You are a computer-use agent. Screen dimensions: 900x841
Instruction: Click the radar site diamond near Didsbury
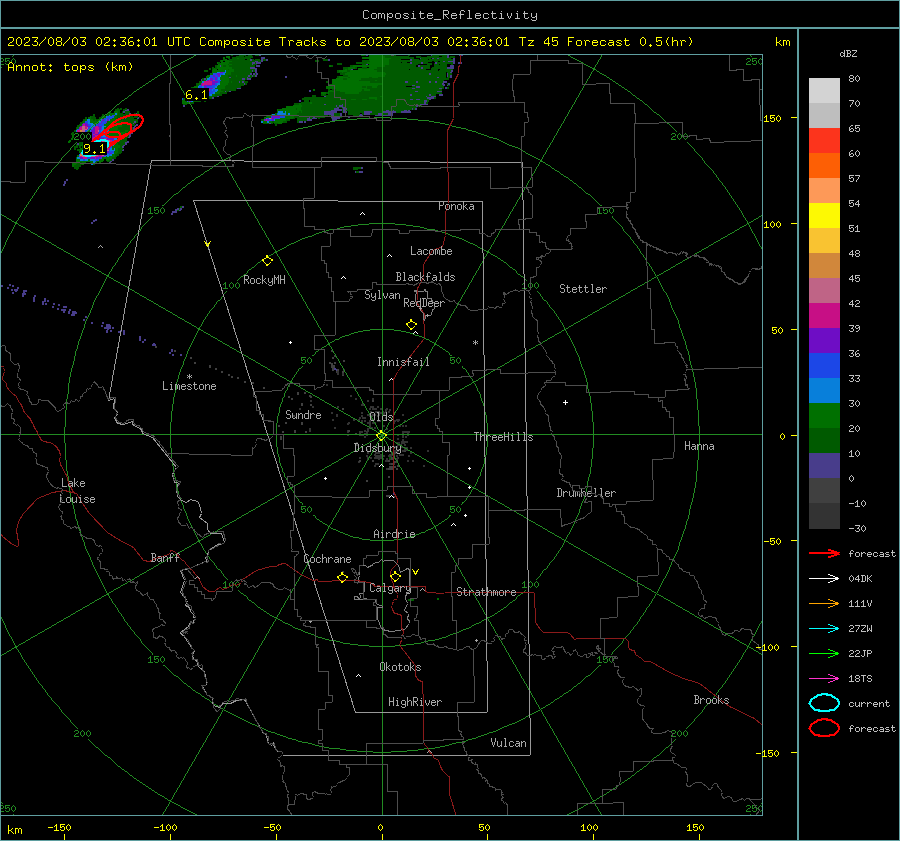point(382,436)
